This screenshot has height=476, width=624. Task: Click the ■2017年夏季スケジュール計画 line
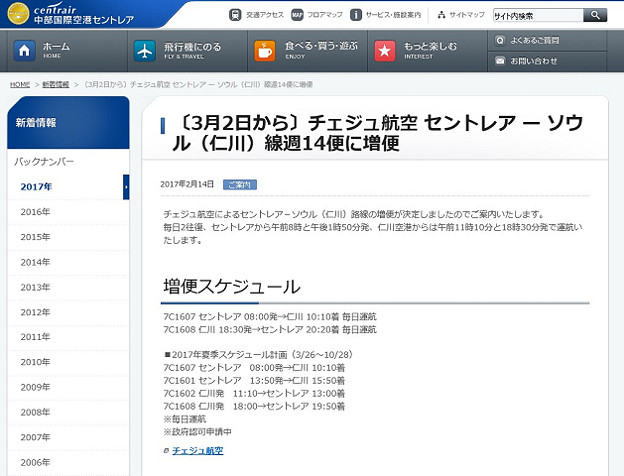tap(259, 355)
